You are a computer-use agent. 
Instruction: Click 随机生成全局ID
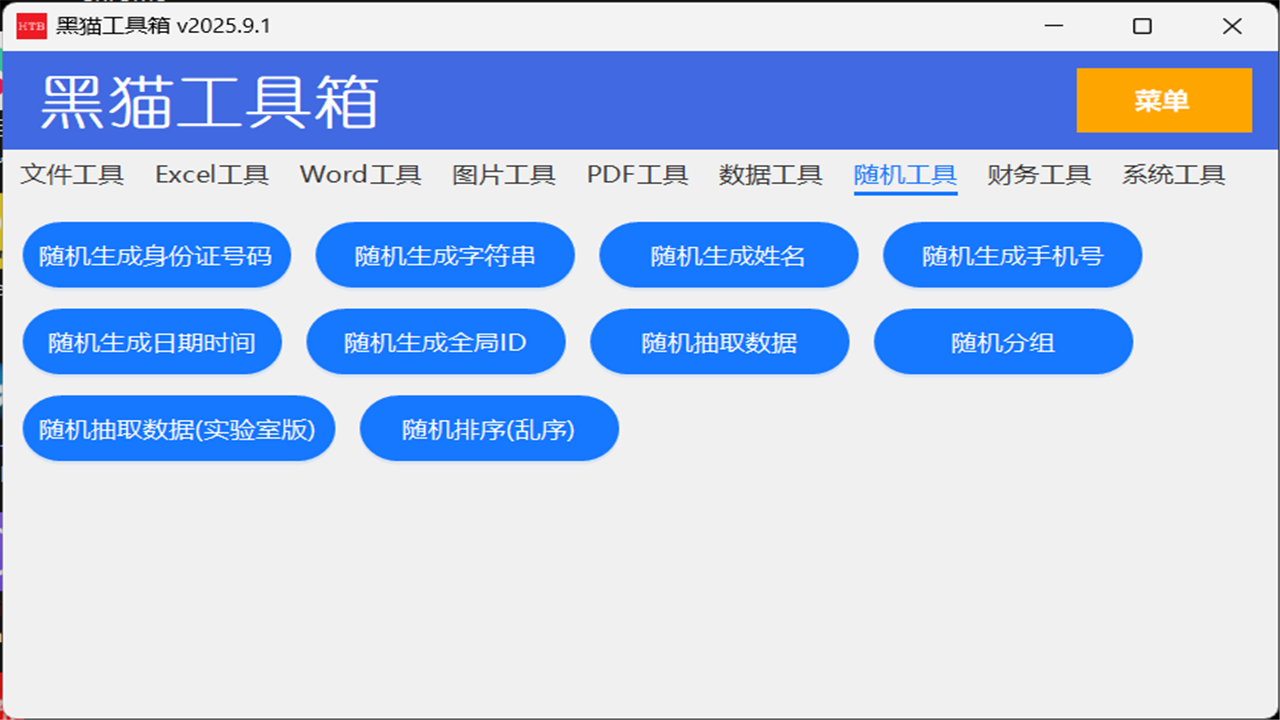point(435,341)
